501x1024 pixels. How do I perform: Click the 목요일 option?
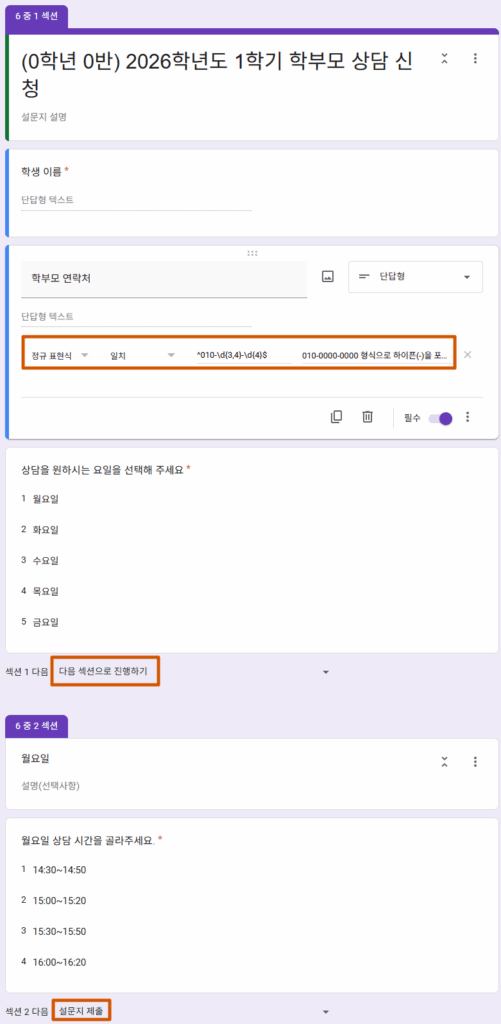click(46, 591)
